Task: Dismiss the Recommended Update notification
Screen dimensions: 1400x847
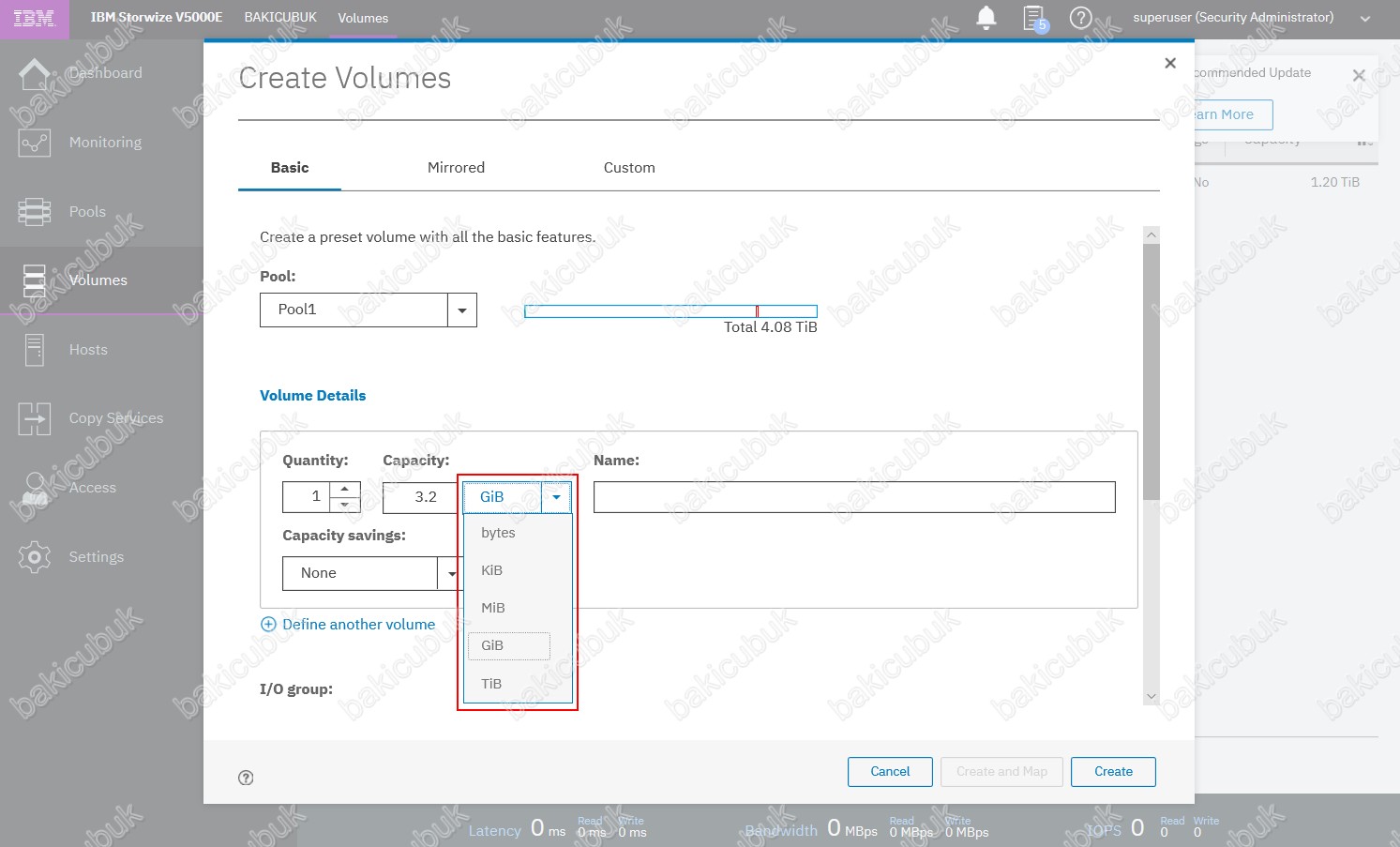Action: pos(1359,75)
